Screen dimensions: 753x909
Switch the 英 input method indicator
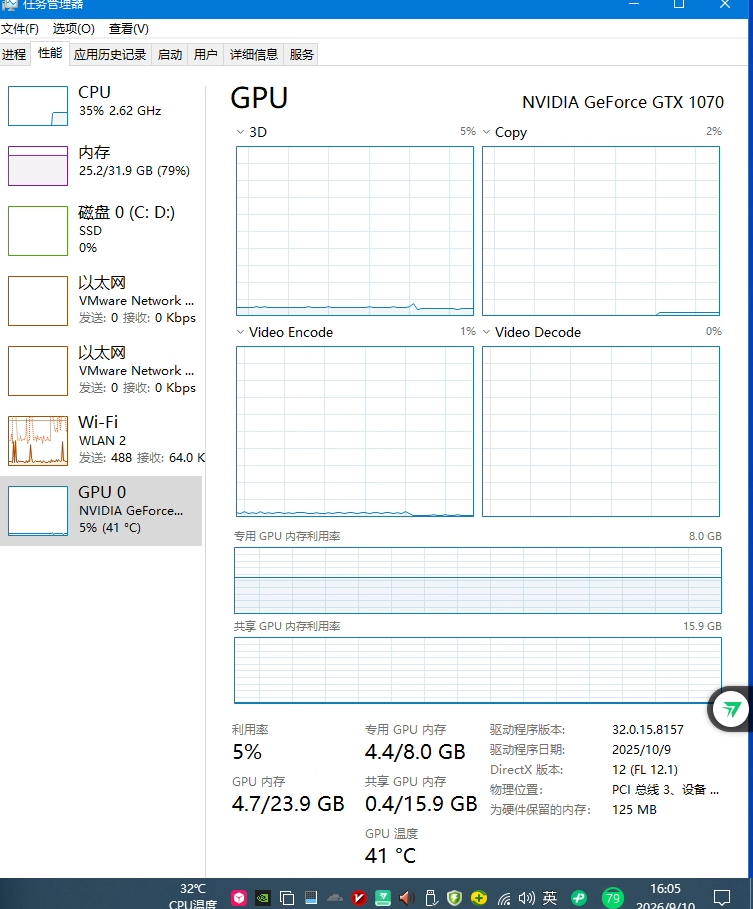[x=550, y=898]
